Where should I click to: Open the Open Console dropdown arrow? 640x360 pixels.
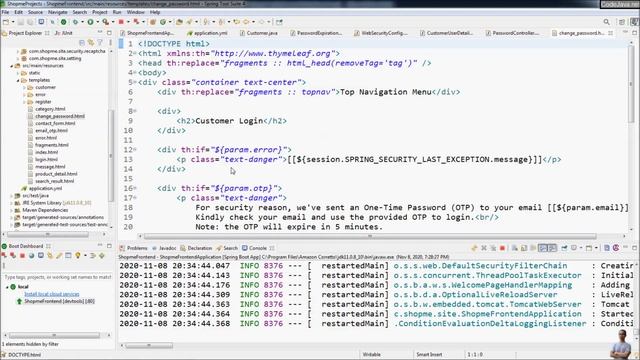point(596,248)
